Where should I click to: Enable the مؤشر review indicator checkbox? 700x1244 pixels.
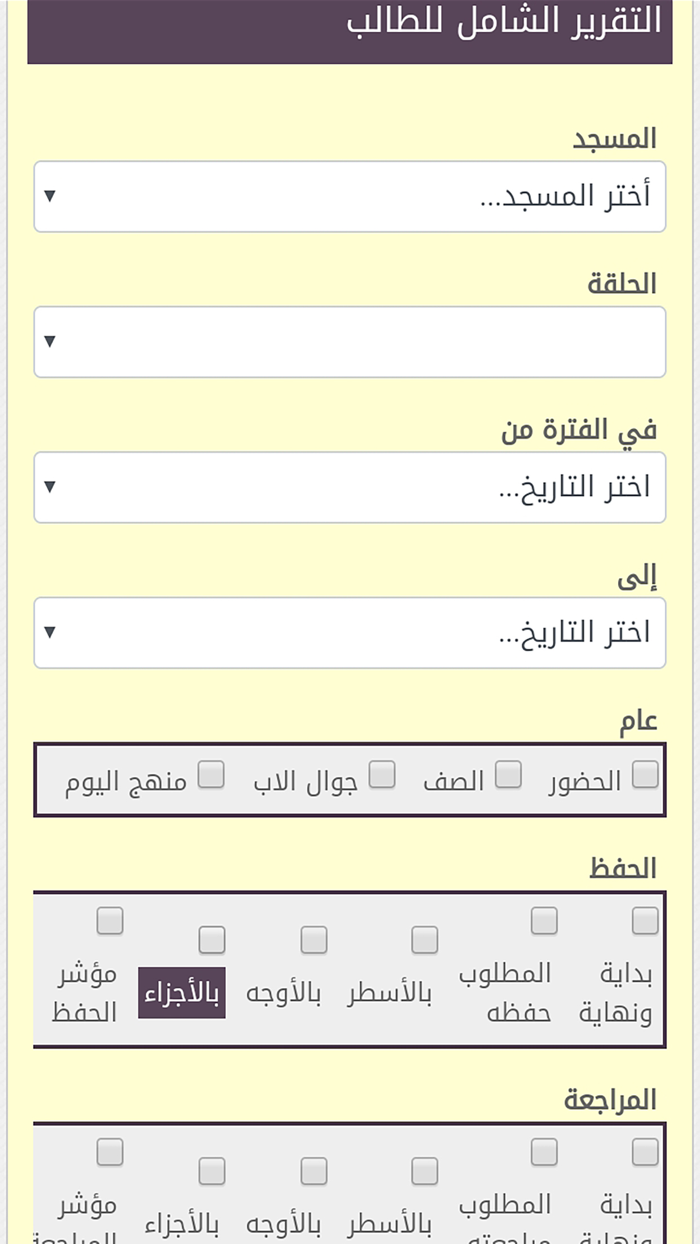coord(110,1149)
